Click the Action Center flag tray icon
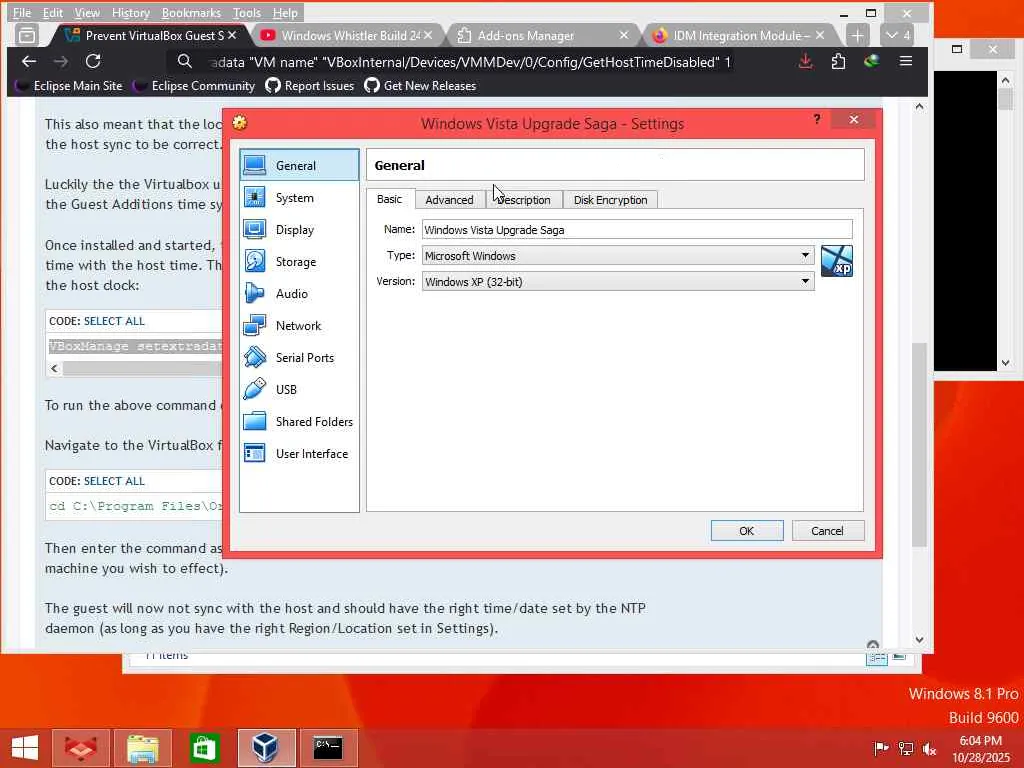Viewport: 1024px width, 768px height. (881, 748)
